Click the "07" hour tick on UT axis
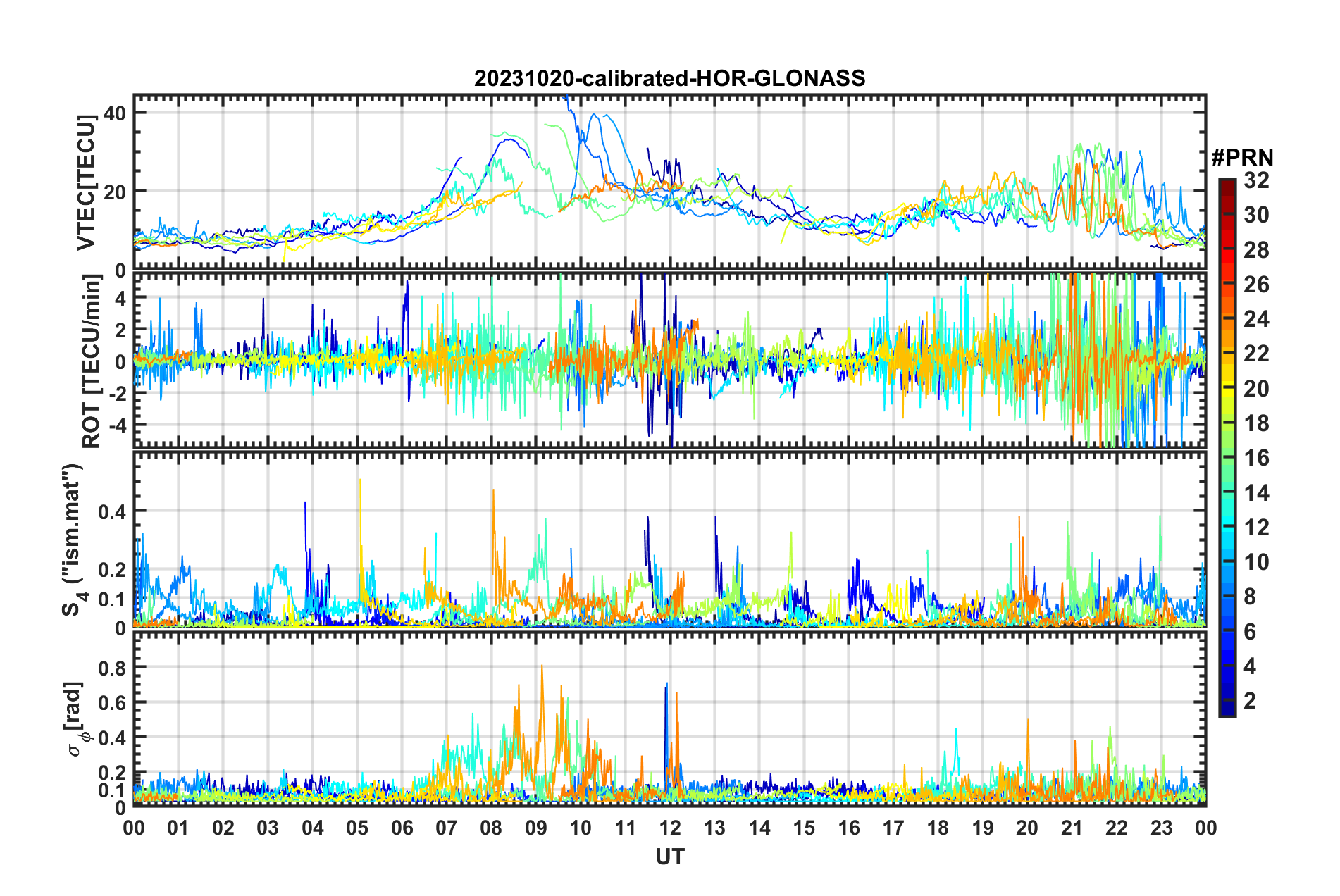Image resolution: width=1340 pixels, height=896 pixels. (x=447, y=828)
